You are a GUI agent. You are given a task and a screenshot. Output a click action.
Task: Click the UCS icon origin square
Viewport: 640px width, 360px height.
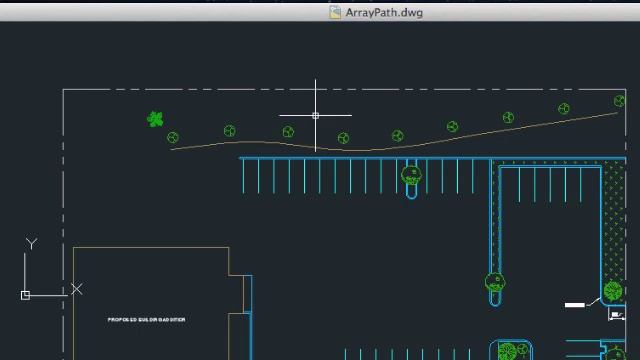(25, 295)
